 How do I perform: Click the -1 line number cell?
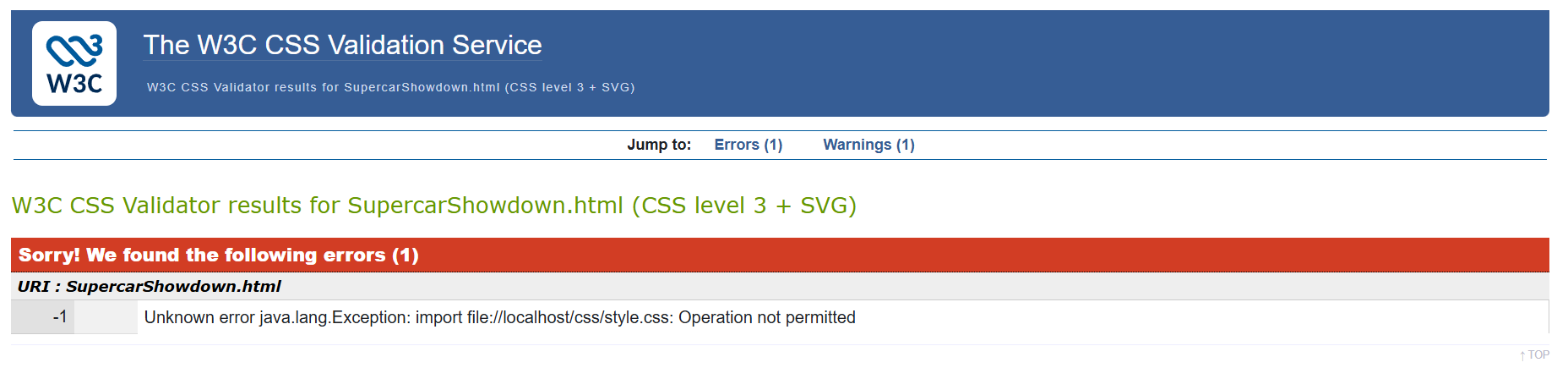[42, 317]
